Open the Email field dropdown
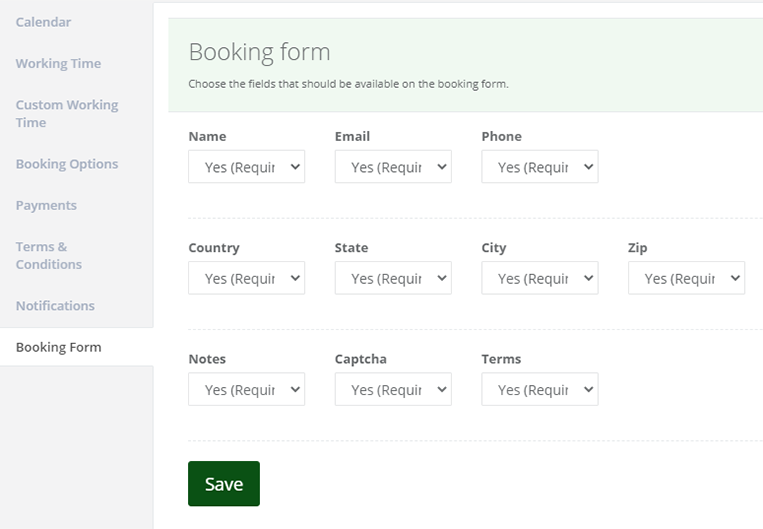This screenshot has width=763, height=529. [x=393, y=166]
